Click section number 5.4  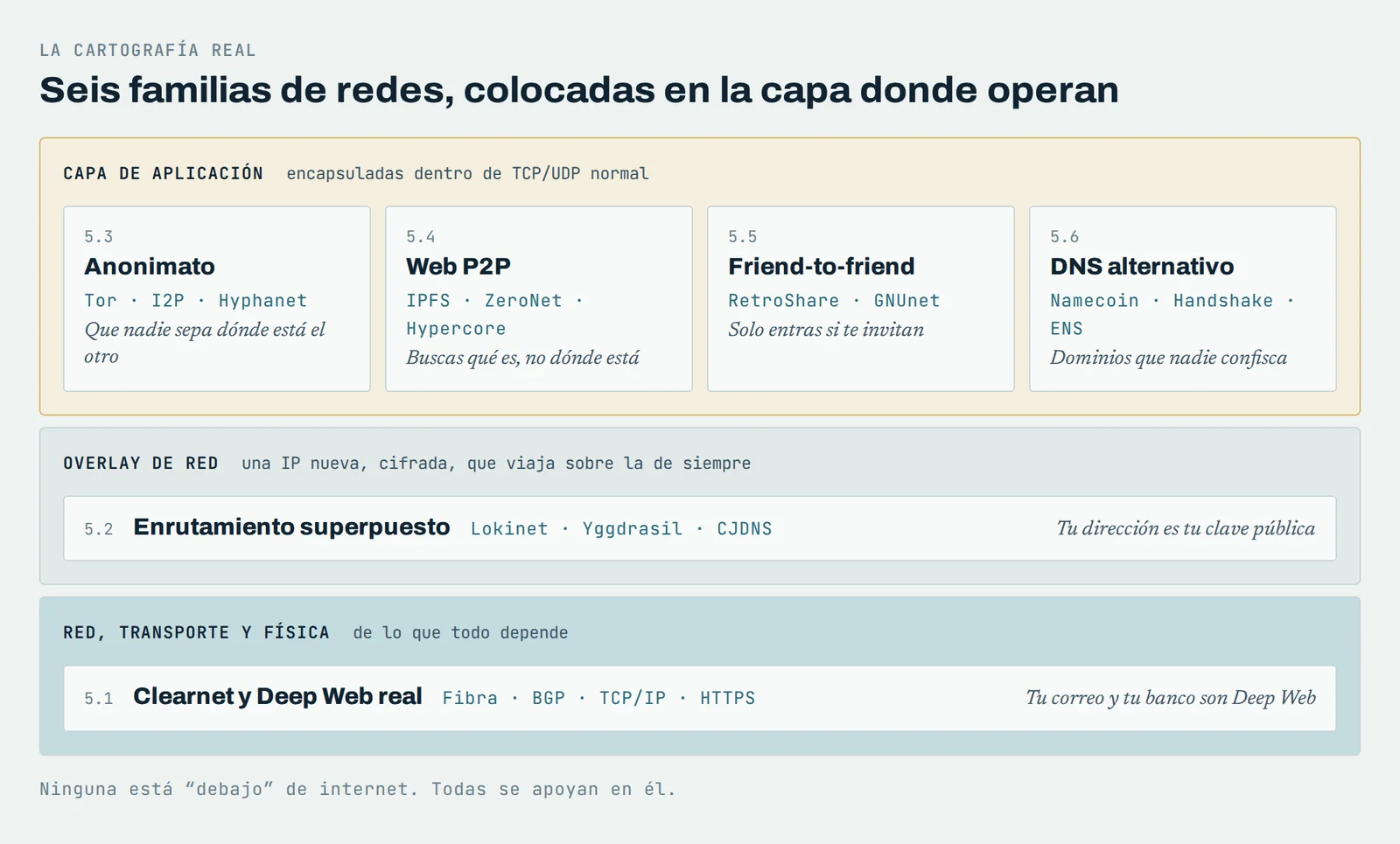pyautogui.click(x=421, y=237)
